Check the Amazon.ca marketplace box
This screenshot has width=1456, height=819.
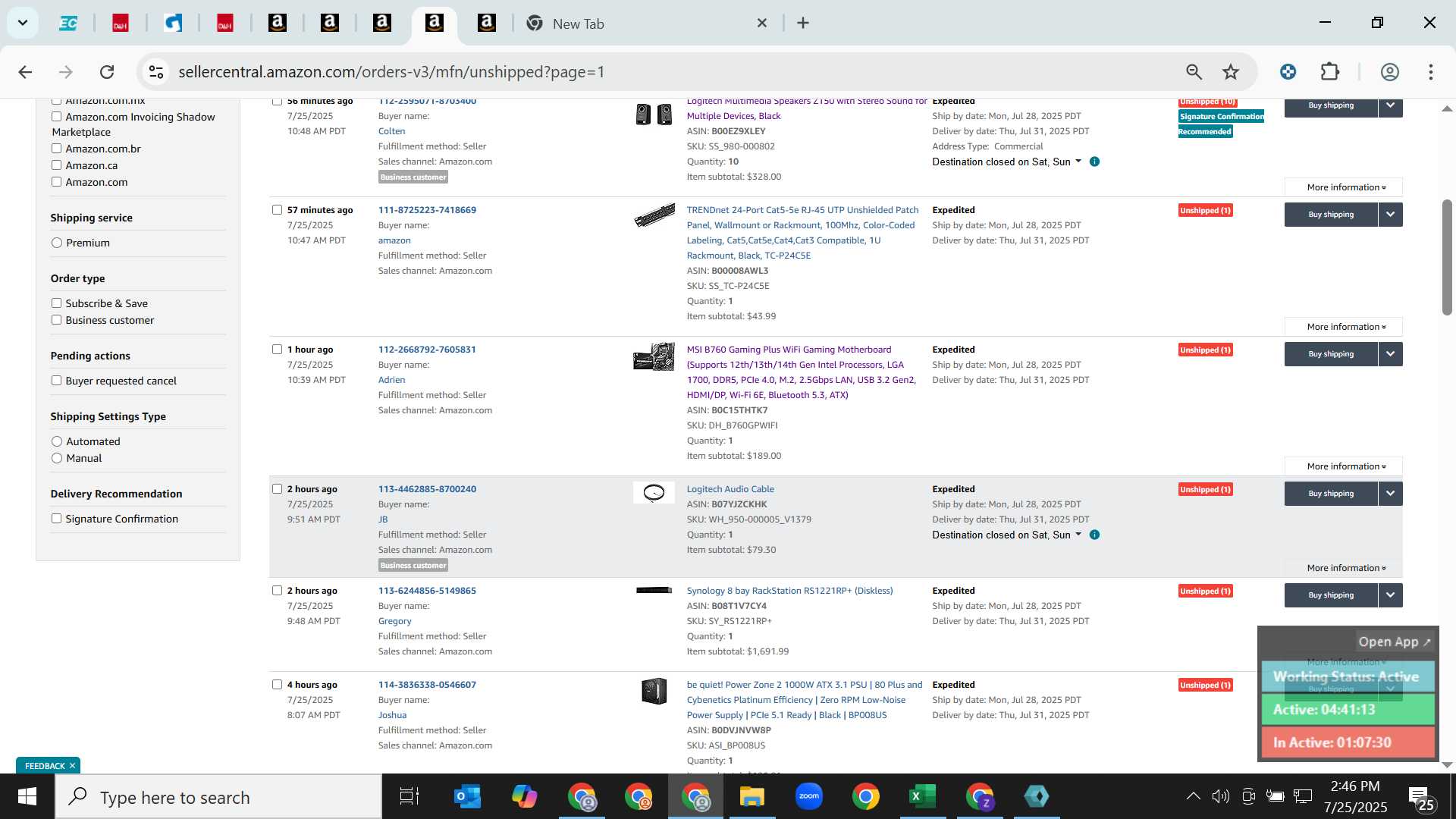[x=56, y=165]
